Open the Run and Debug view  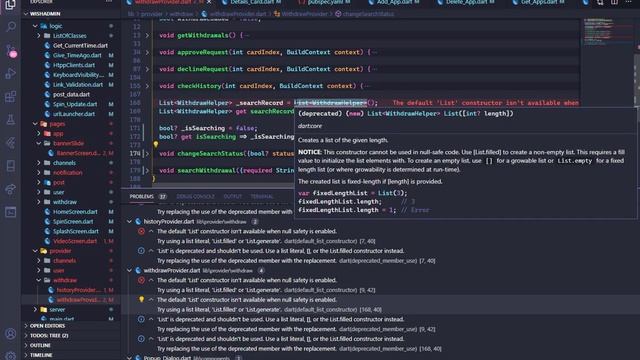pos(11,73)
